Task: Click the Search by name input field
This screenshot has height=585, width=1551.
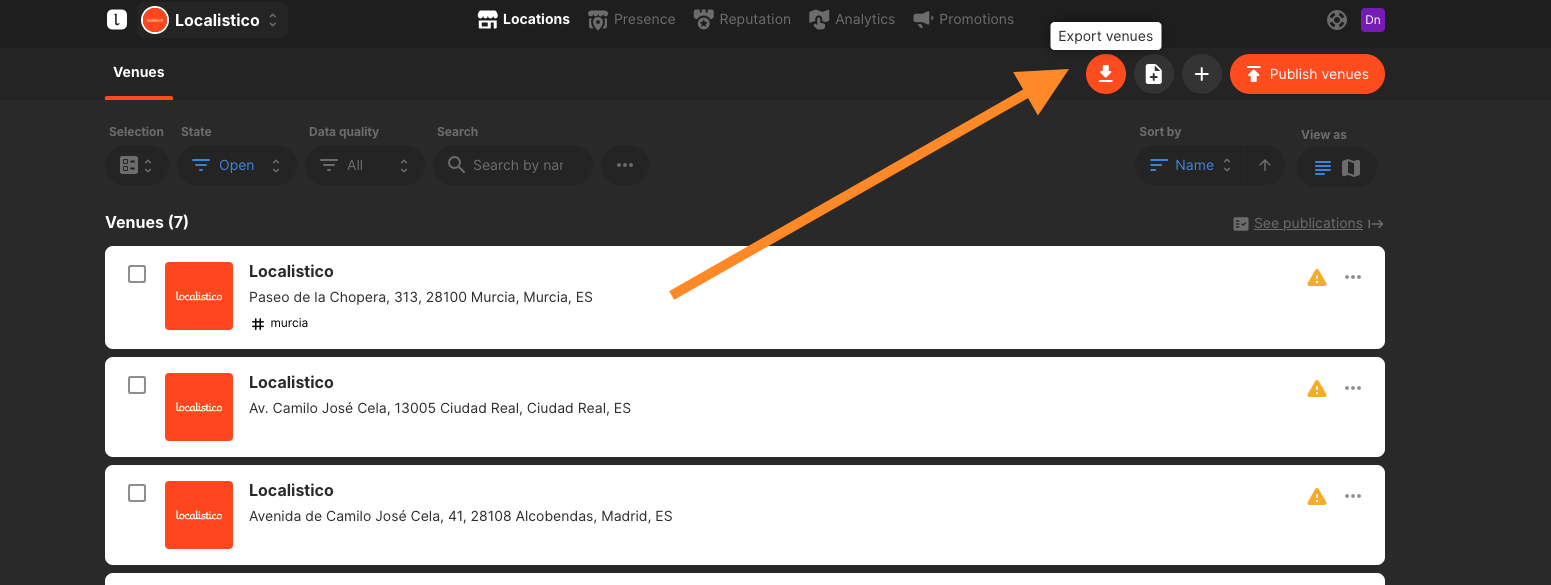Action: [513, 165]
